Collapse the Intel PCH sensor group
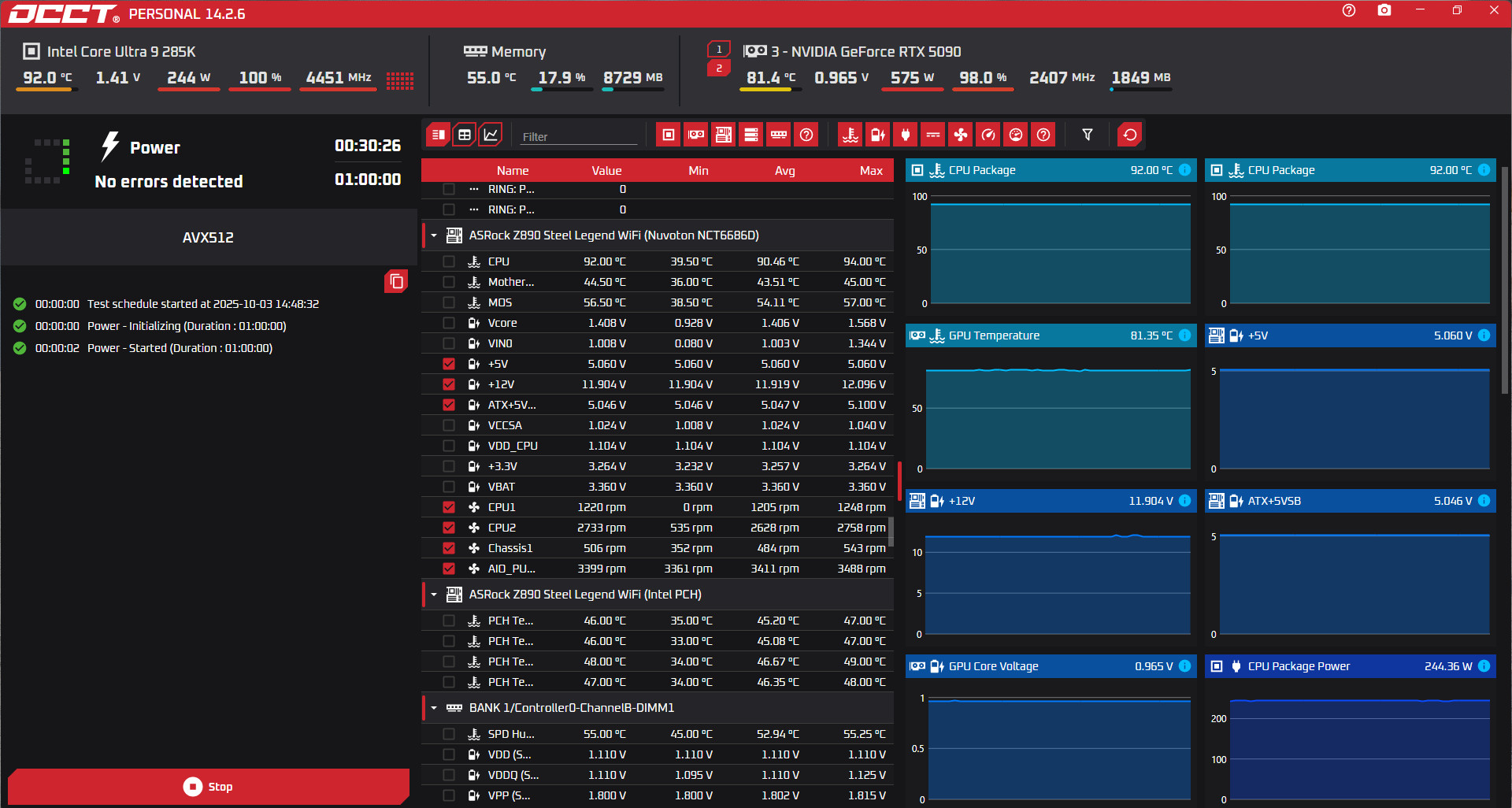Viewport: 1512px width, 808px height. (434, 595)
